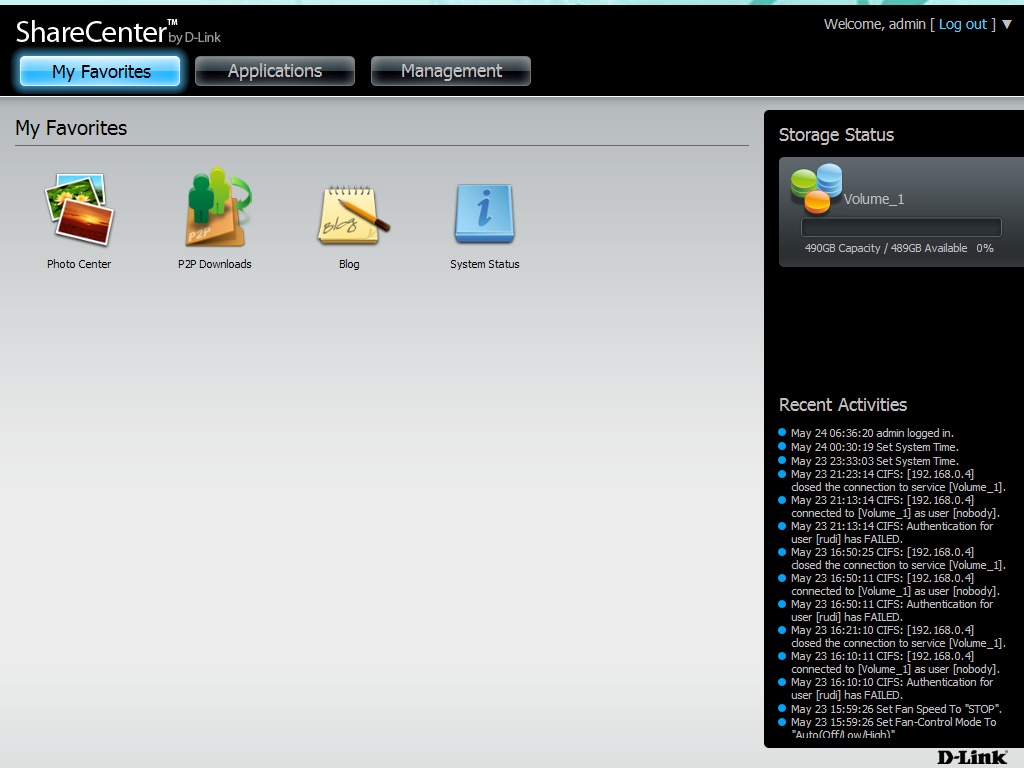Select the Set Fan Speed To STOP entry
Screen dimensions: 1024x768
click(896, 709)
